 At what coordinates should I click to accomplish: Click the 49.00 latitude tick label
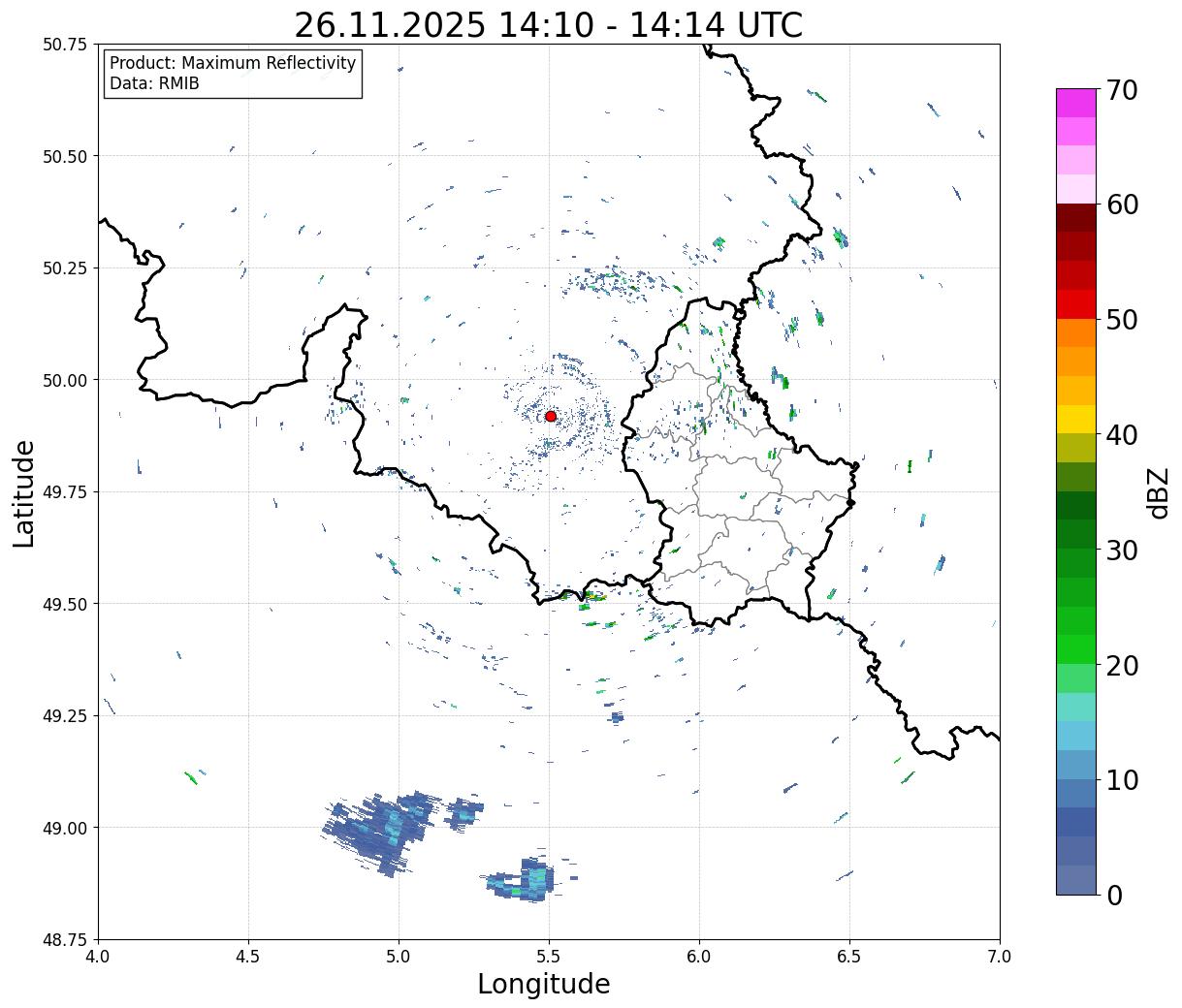[x=65, y=828]
